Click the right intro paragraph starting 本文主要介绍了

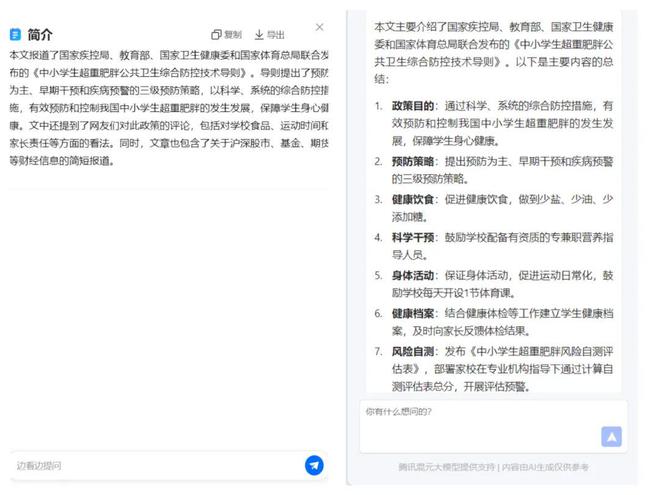point(494,53)
